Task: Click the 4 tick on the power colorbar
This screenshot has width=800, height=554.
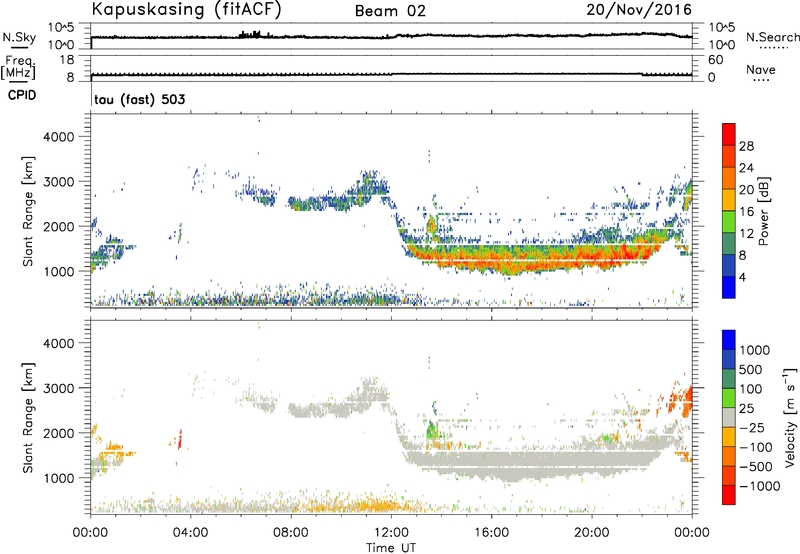Action: coord(742,277)
